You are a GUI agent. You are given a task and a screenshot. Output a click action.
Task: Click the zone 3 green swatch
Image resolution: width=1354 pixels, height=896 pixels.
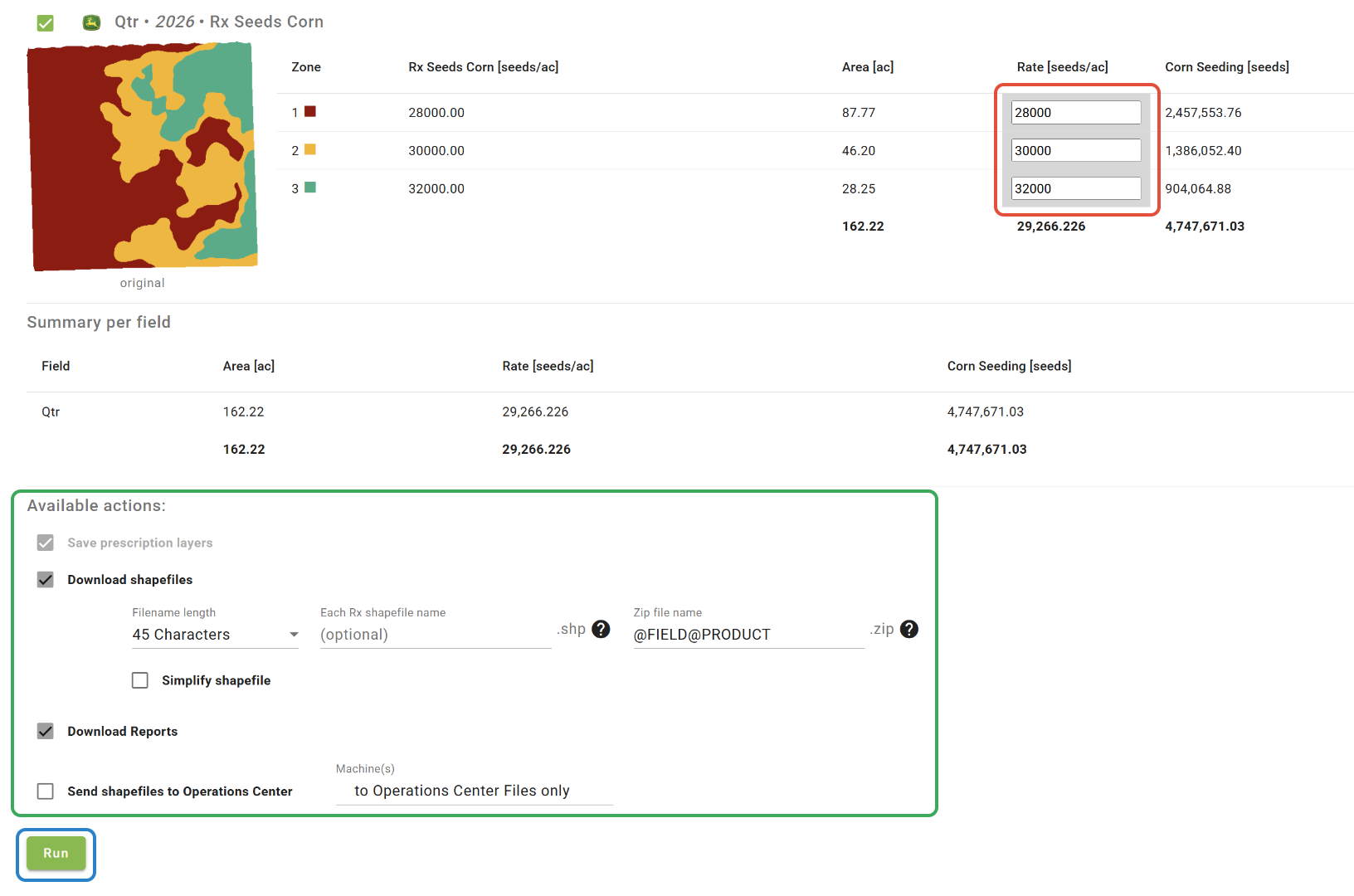(310, 187)
